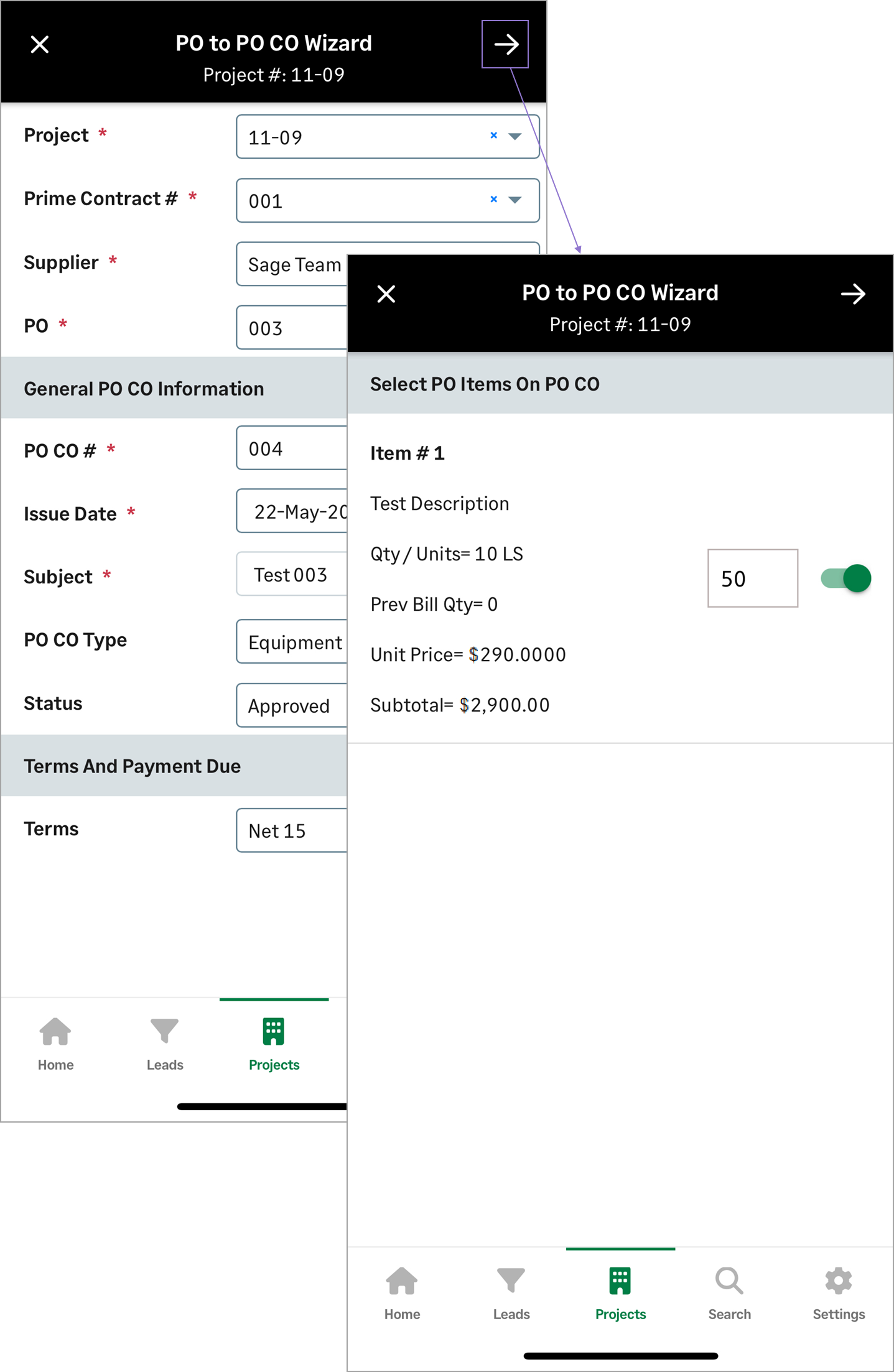Close the front Select PO Items wizard
The image size is (894, 1372).
point(386,294)
